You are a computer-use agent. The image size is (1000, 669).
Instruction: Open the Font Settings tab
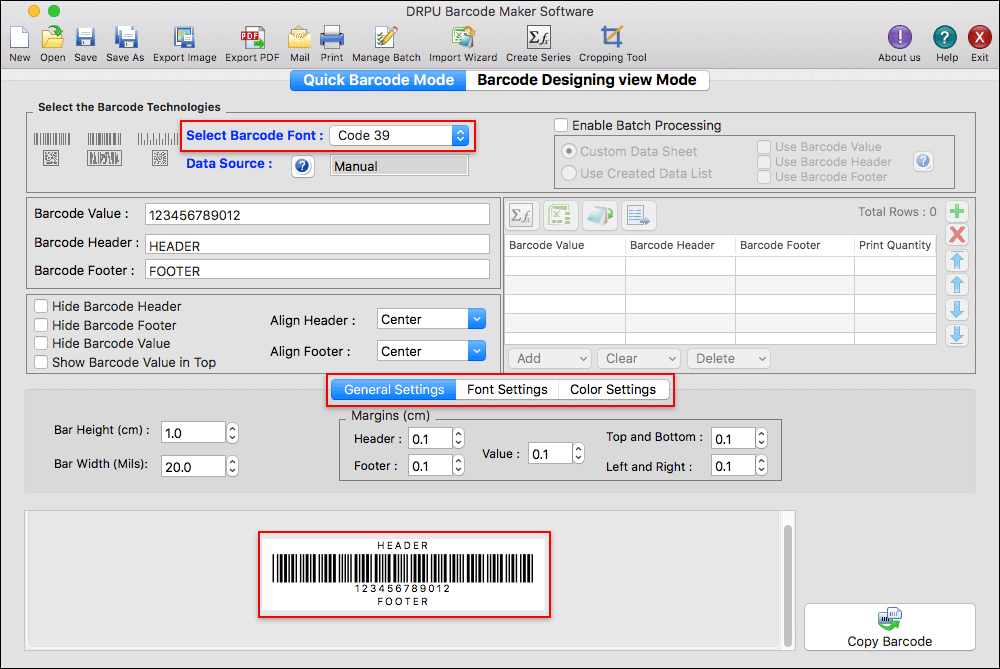coord(507,390)
